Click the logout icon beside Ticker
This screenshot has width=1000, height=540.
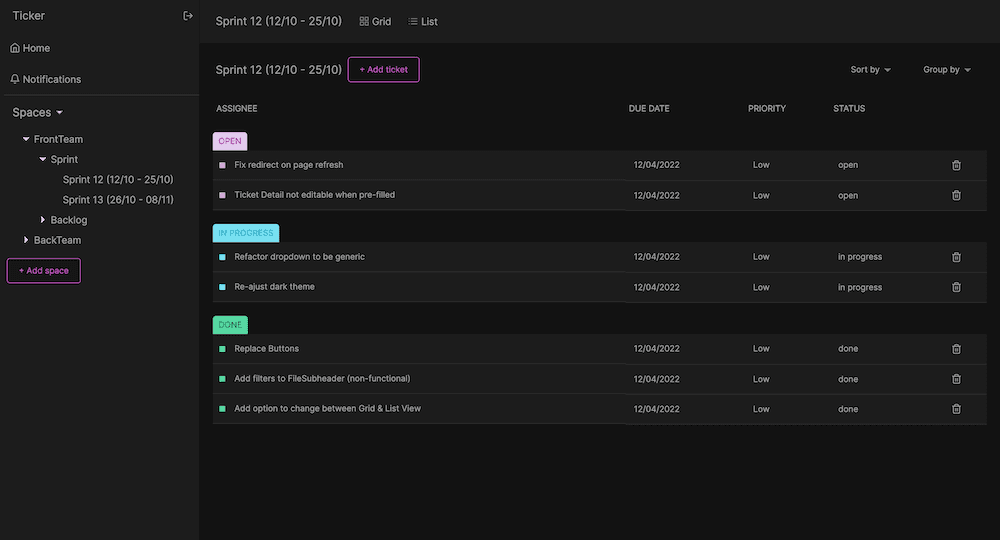[x=188, y=16]
